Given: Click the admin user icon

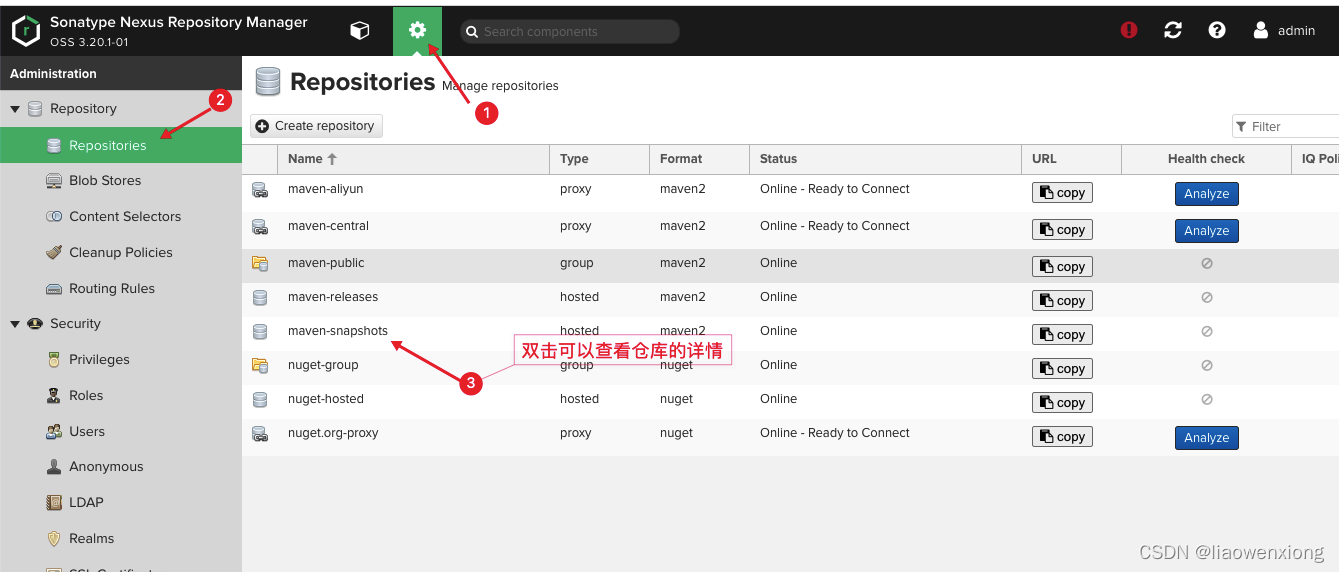Looking at the screenshot, I should point(1261,30).
